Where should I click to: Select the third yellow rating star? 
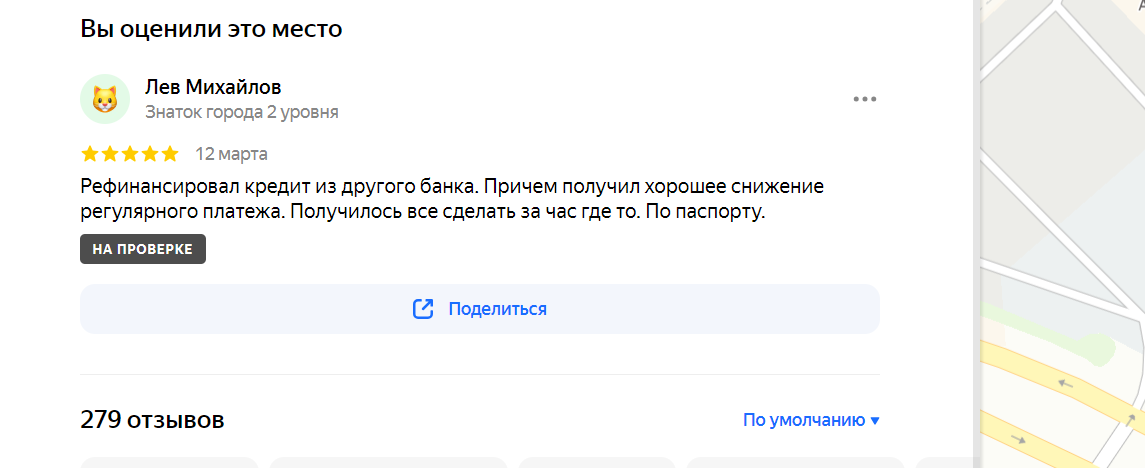(129, 154)
